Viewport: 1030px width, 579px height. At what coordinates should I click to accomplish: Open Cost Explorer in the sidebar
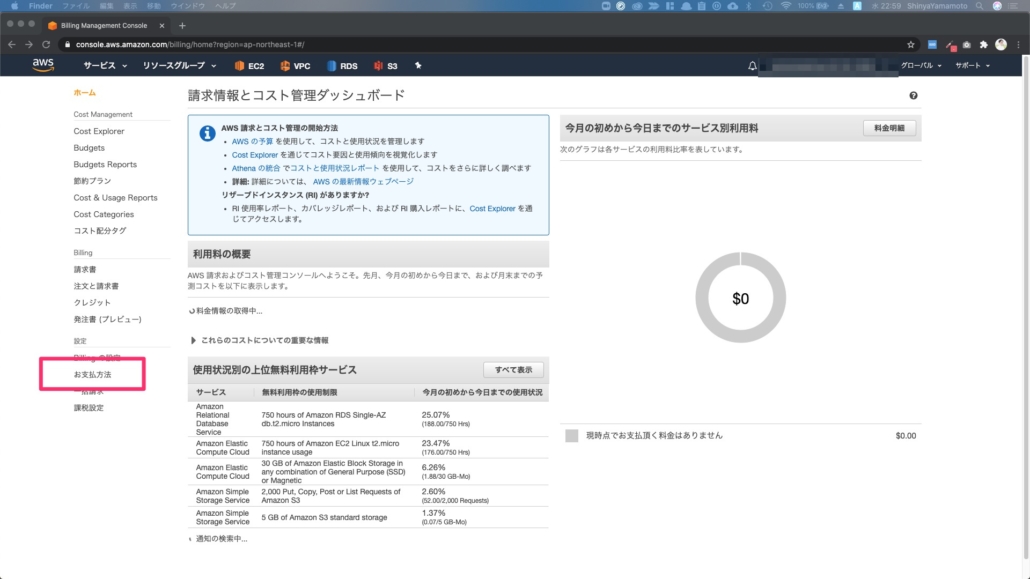99,131
